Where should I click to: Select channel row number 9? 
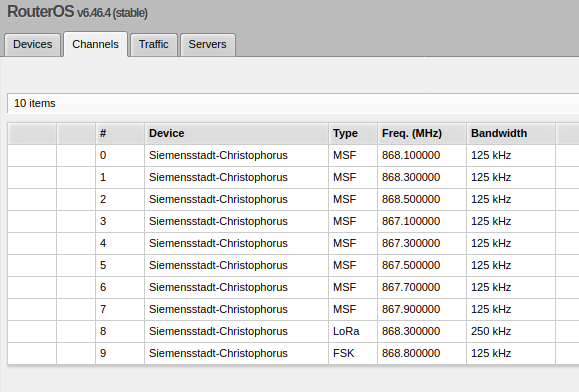pos(293,353)
